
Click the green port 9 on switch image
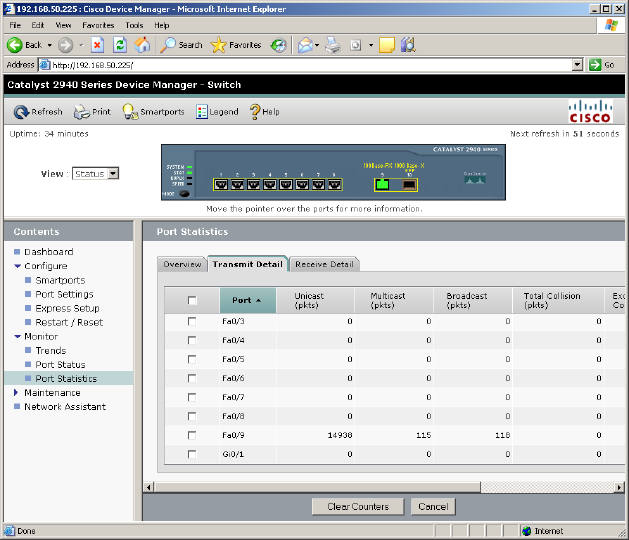(383, 185)
